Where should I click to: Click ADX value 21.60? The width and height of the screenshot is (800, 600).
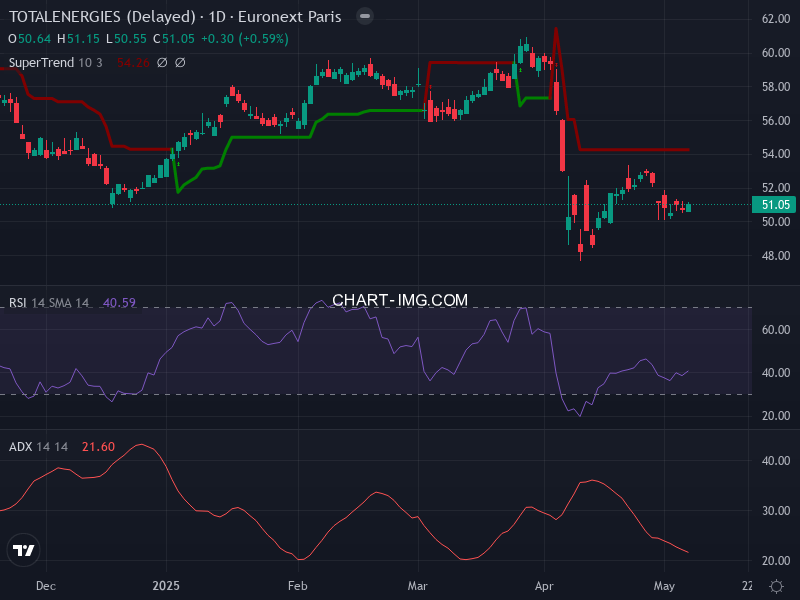pos(98,447)
